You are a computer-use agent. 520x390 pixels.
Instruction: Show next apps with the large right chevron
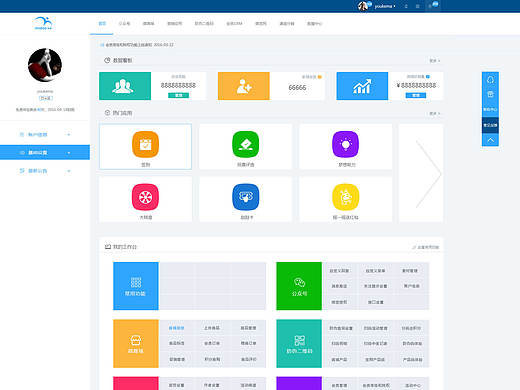(x=428, y=173)
